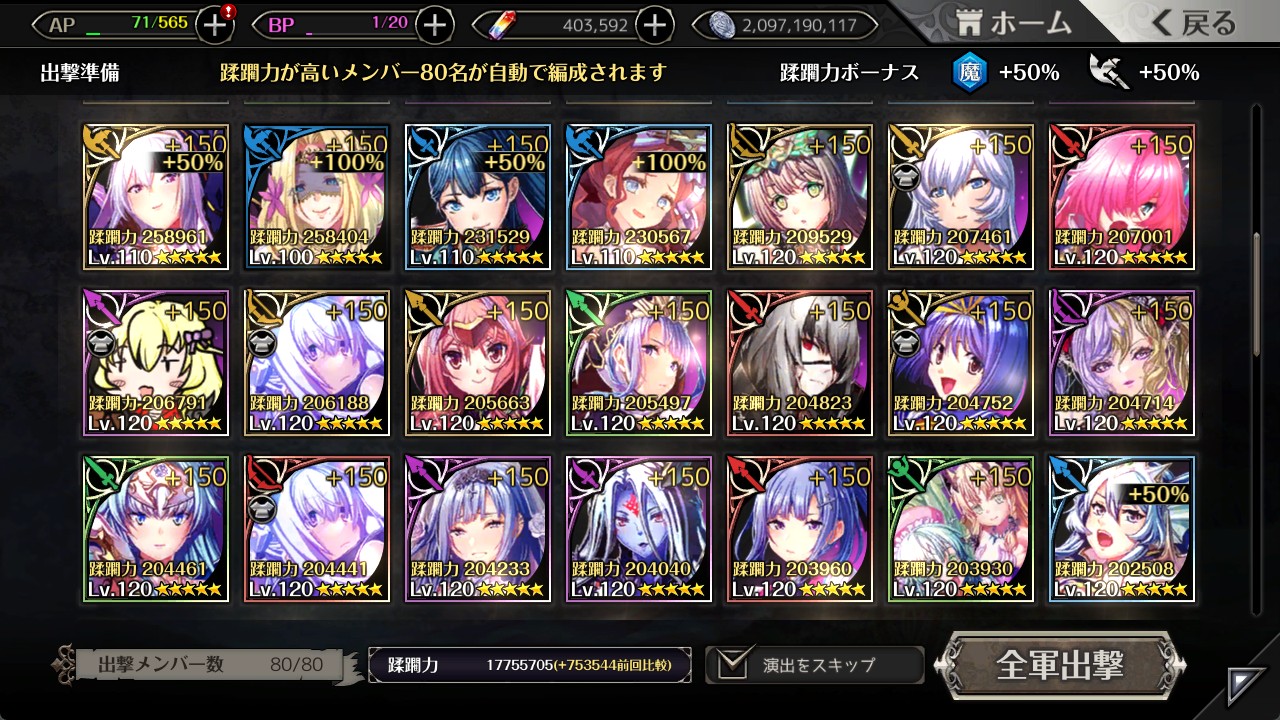Tap the ornate emblem beside 出撃メンバー数
Screen dimensions: 1280x720
click(x=66, y=664)
